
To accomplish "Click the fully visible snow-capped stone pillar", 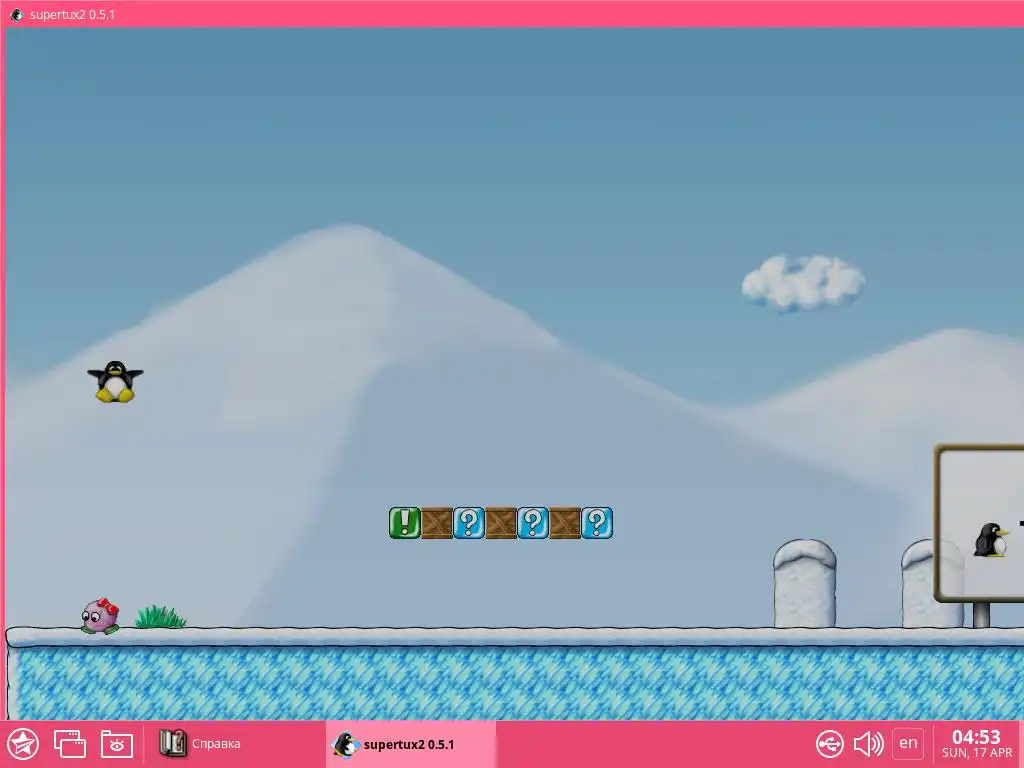I will pos(805,583).
